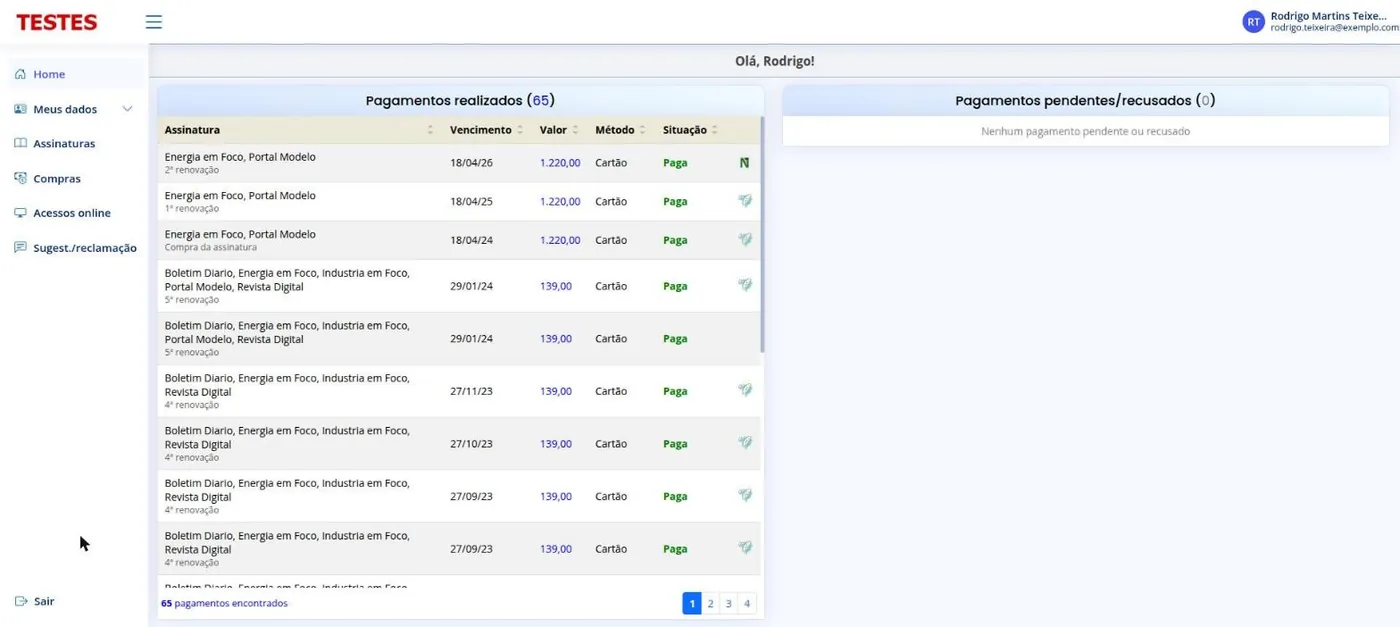The height and width of the screenshot is (627, 1400).
Task: Open the receipt icon for 27/11/23 payment
Action: [745, 391]
